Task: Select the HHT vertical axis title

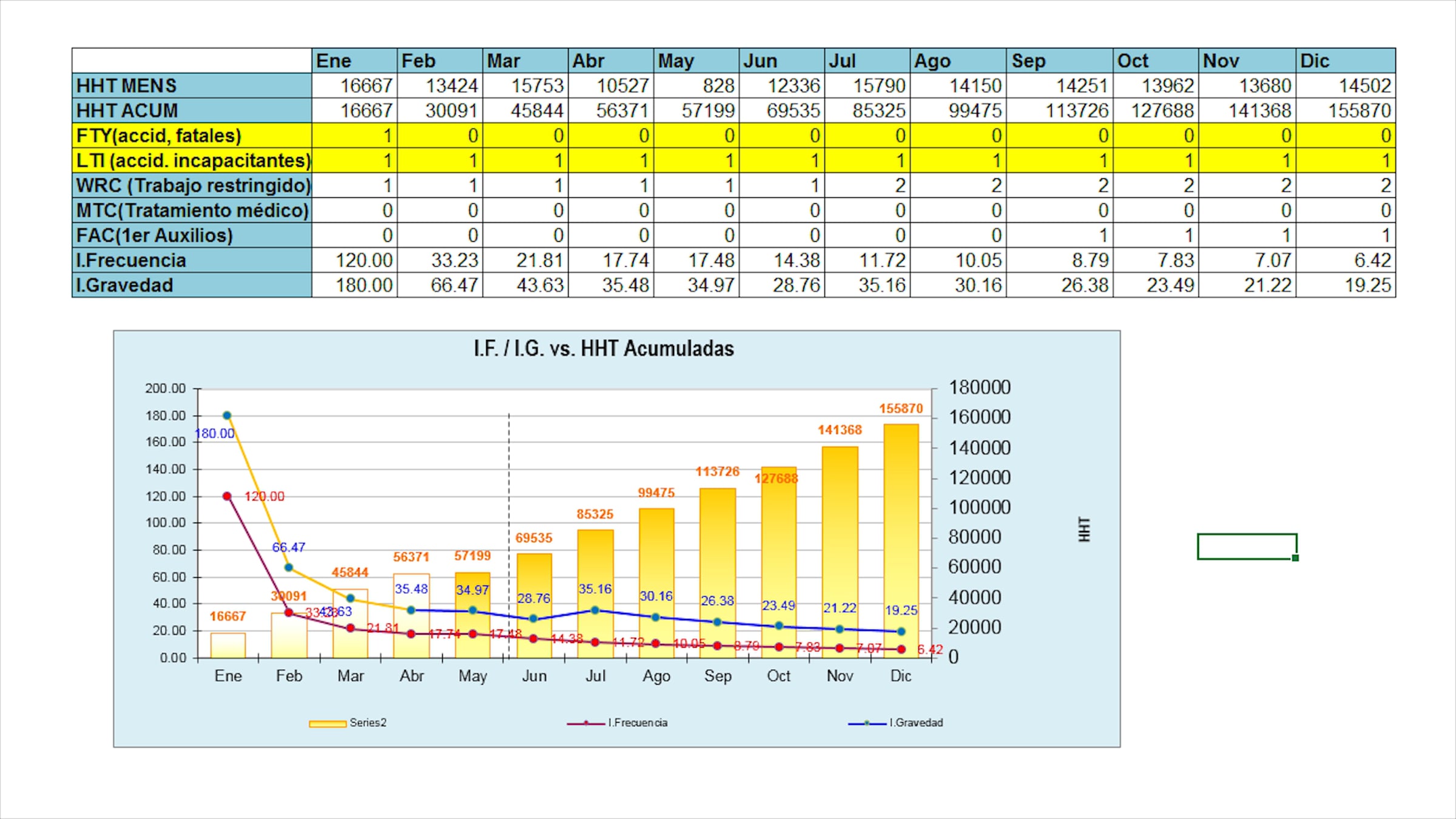Action: [x=1084, y=529]
